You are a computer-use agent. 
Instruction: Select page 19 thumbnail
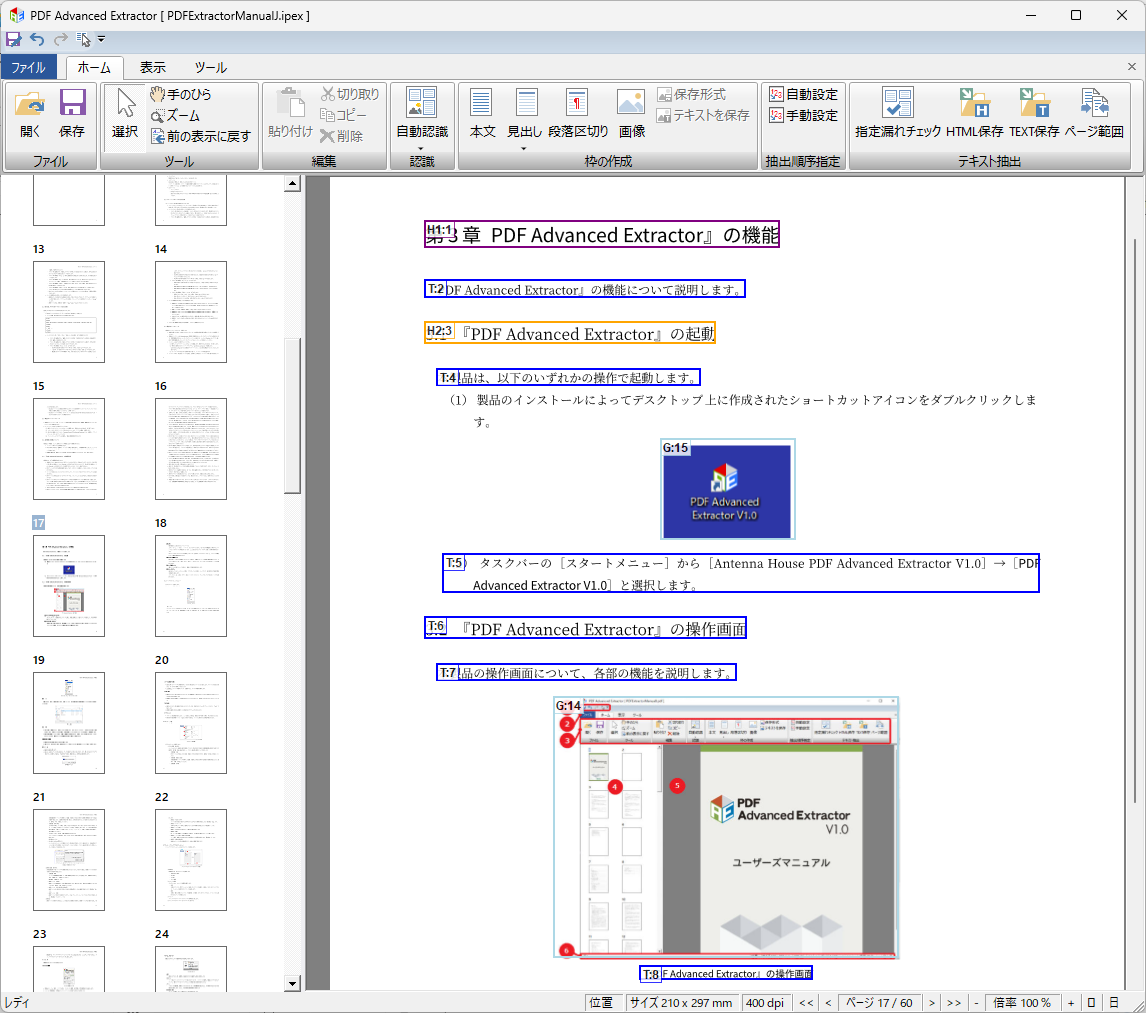tap(69, 723)
